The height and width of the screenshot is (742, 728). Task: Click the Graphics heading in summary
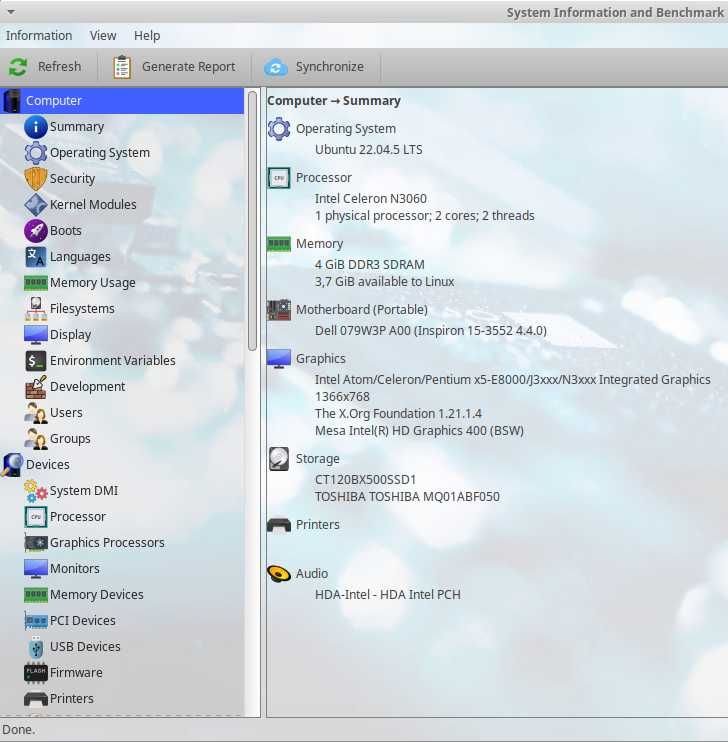pyautogui.click(x=320, y=359)
